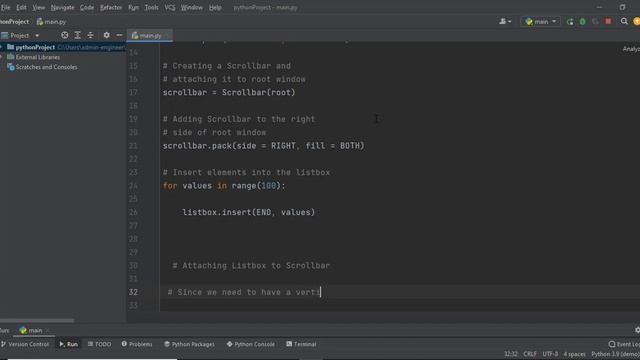
Task: Open the Help menu
Action: 215,7
